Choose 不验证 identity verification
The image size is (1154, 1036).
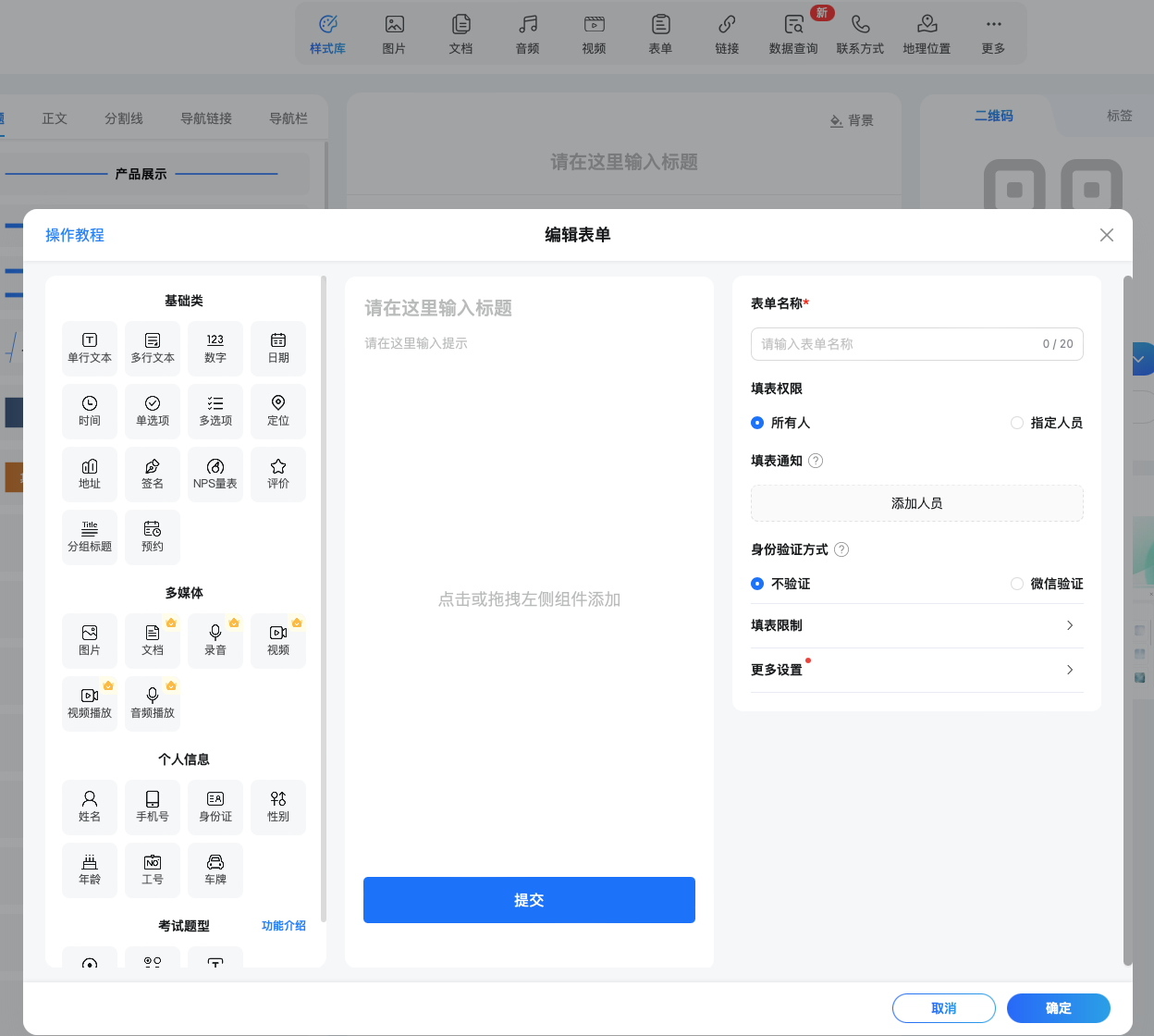tap(780, 584)
